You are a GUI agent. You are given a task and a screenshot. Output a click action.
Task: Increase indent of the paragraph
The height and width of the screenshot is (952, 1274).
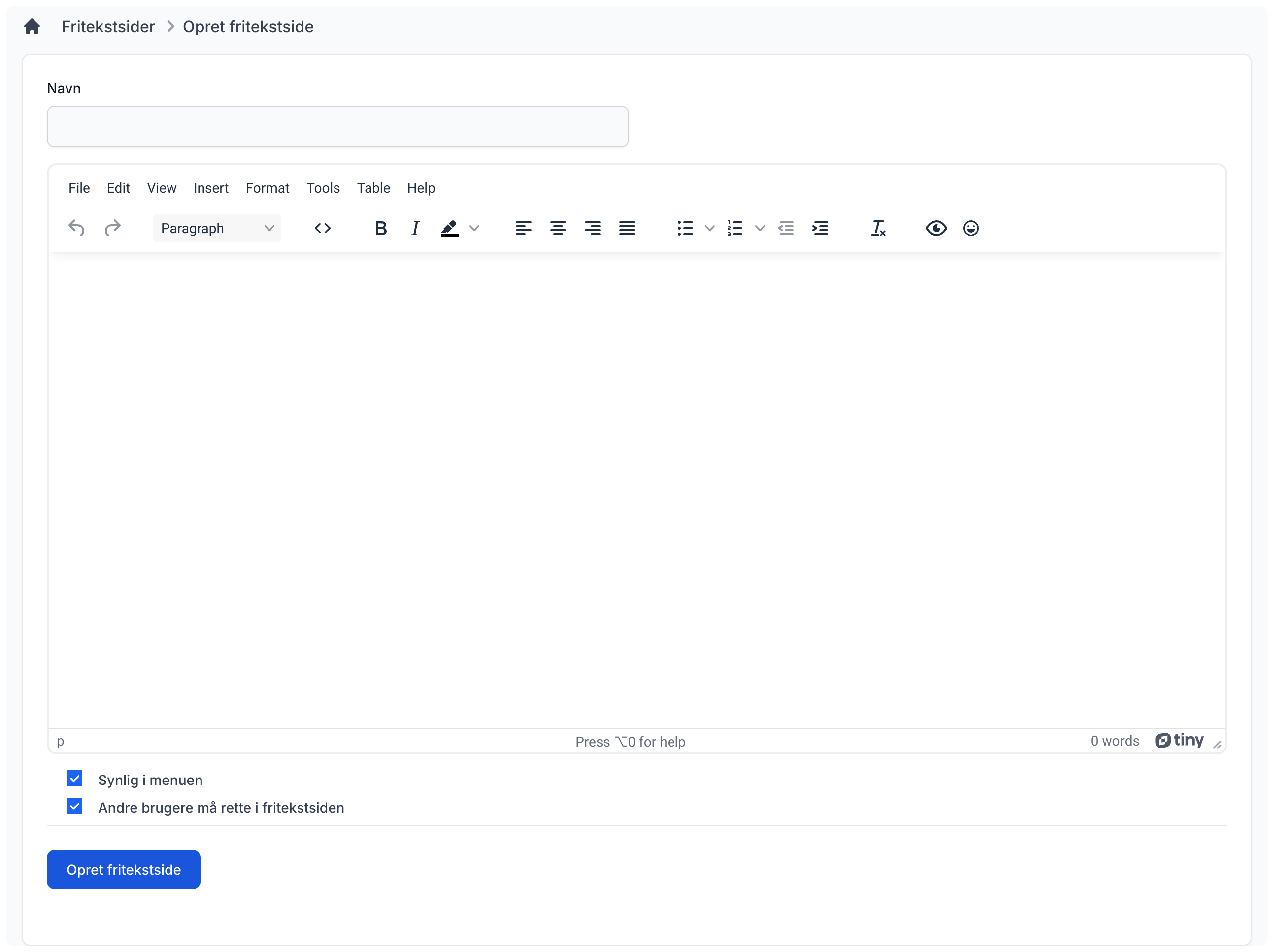(820, 228)
